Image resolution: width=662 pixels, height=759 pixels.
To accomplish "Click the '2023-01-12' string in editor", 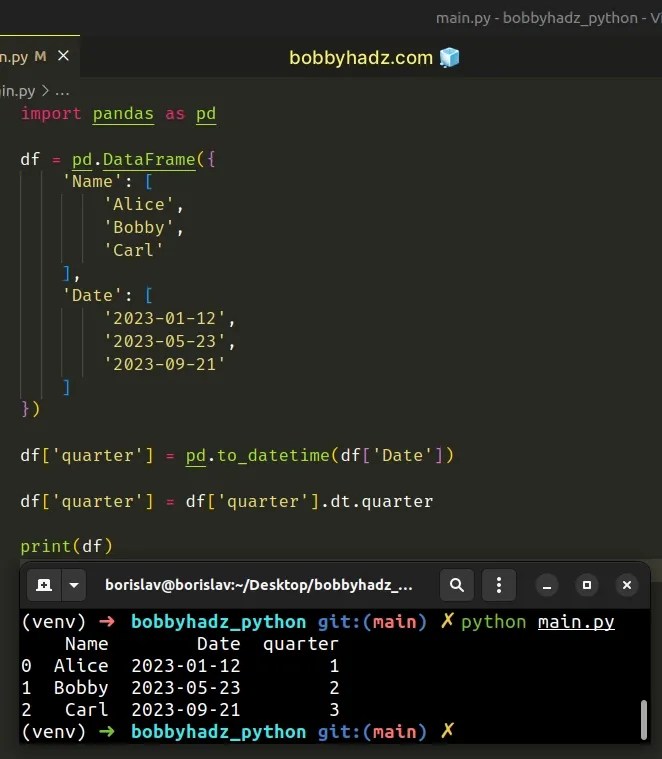I will (165, 318).
